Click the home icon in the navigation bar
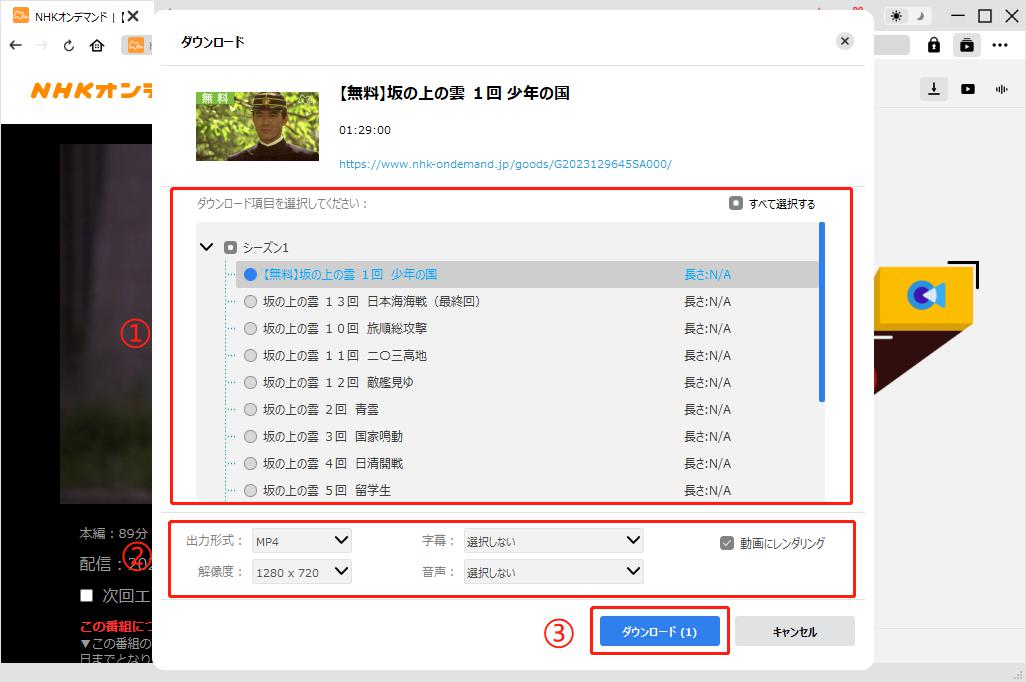The image size is (1026, 682). 97,45
